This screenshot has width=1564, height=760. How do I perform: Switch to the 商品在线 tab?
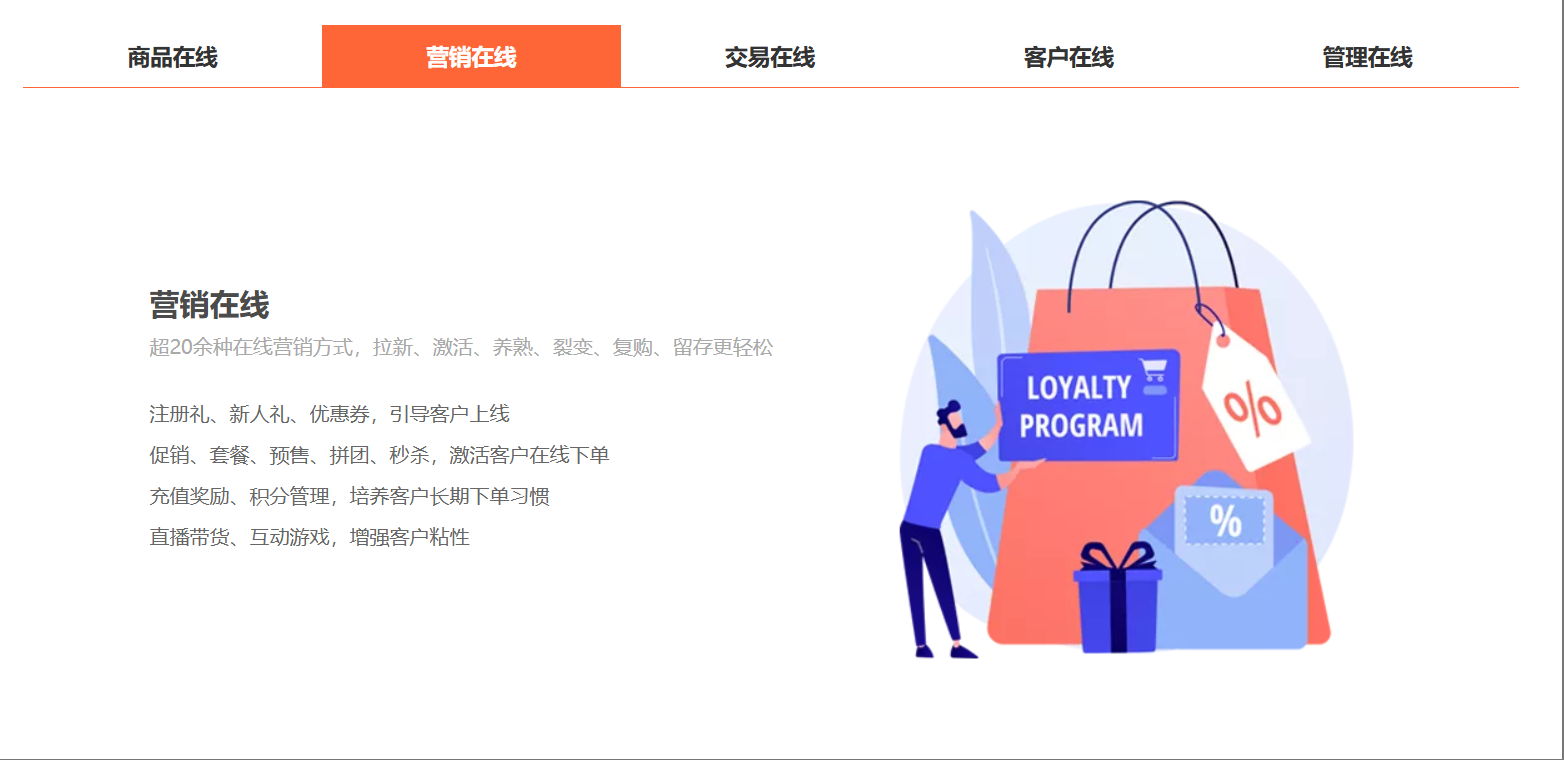pos(172,57)
